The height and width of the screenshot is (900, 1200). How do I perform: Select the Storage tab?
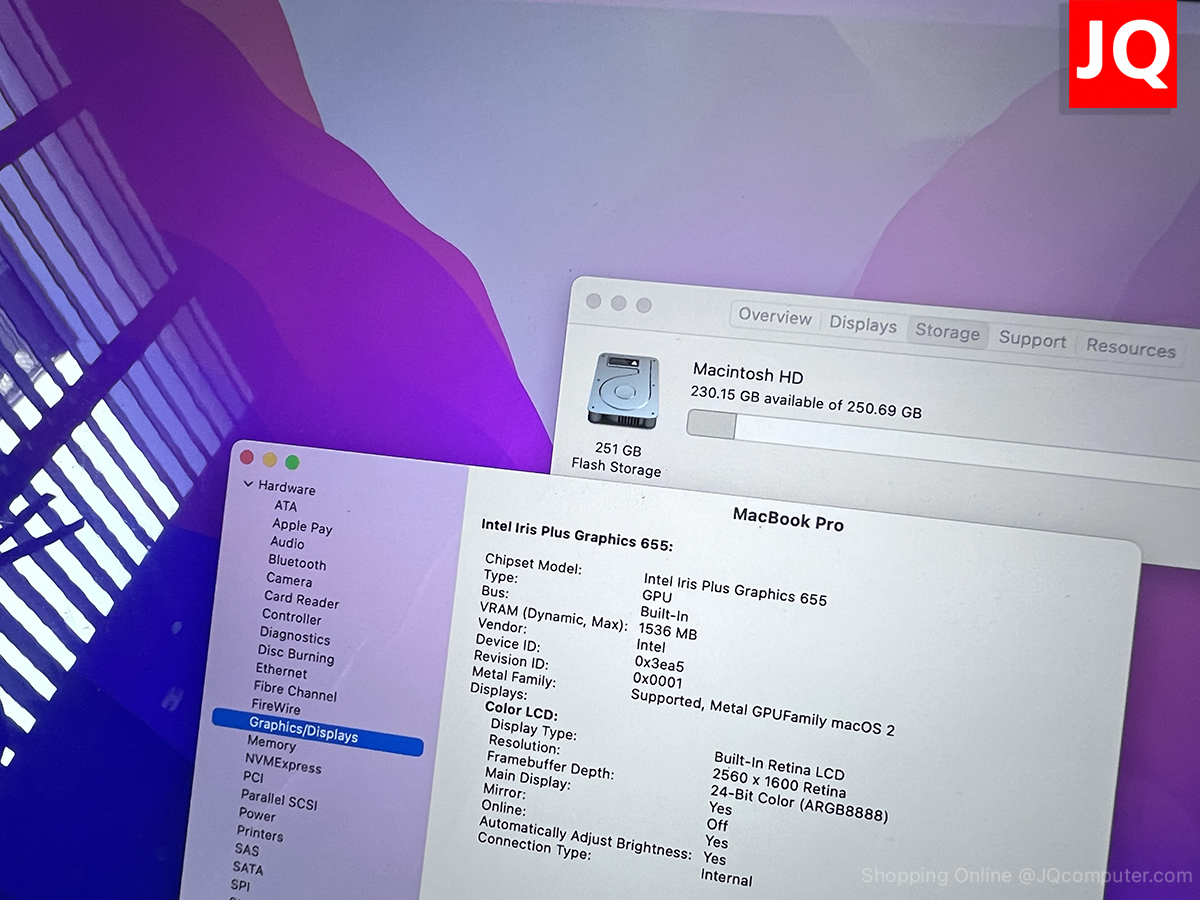pyautogui.click(x=947, y=332)
